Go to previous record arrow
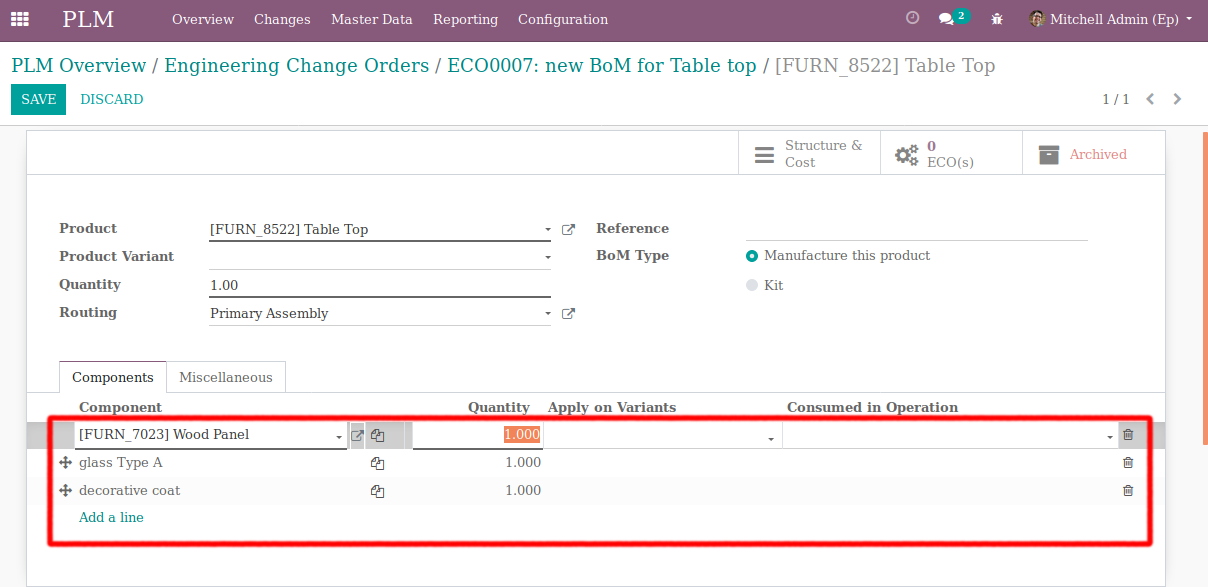Screen dimensions: 1208x587 tap(1150, 99)
